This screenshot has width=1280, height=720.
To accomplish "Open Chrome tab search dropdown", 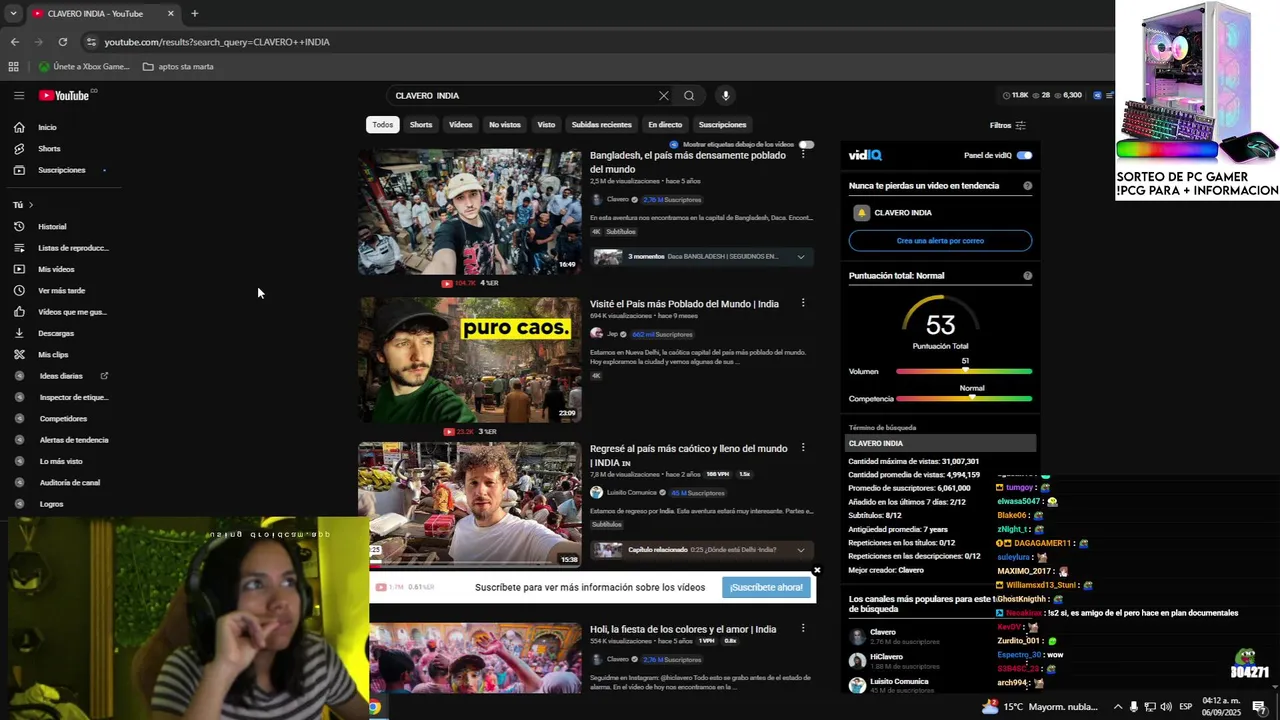I will [x=13, y=13].
